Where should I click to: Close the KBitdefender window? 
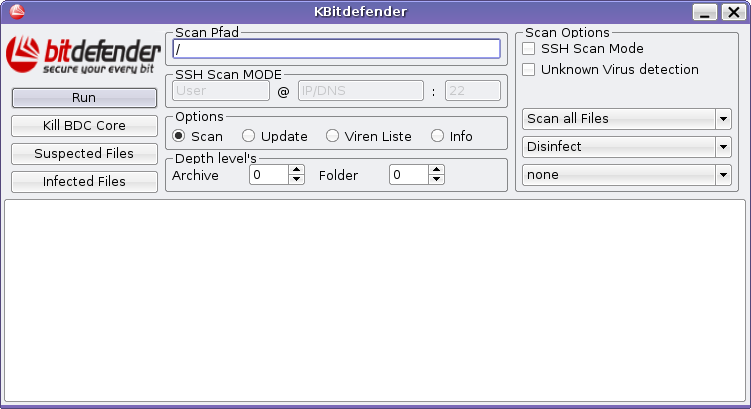[x=733, y=12]
